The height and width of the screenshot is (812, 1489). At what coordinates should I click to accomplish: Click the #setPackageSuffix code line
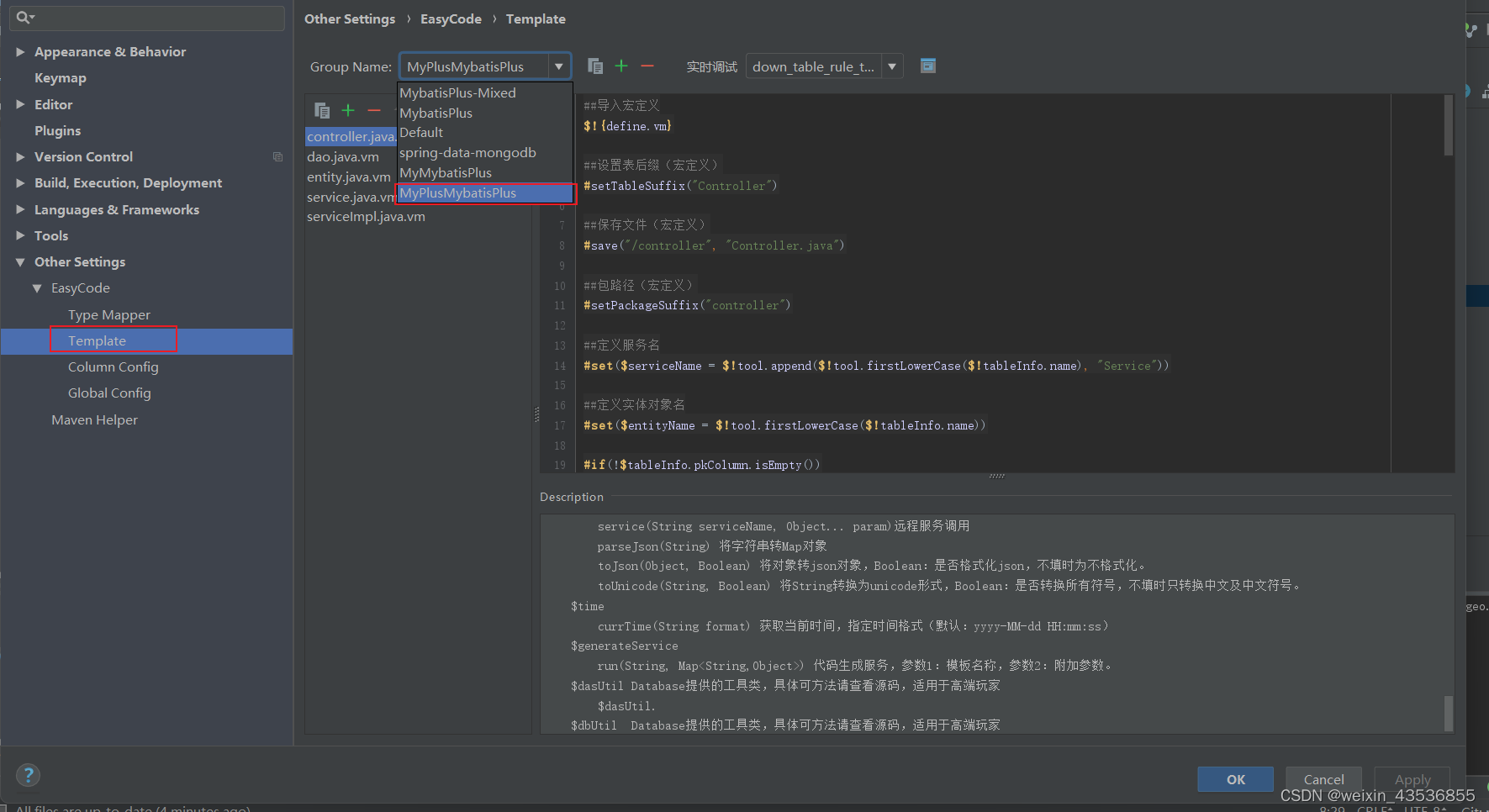tap(687, 305)
